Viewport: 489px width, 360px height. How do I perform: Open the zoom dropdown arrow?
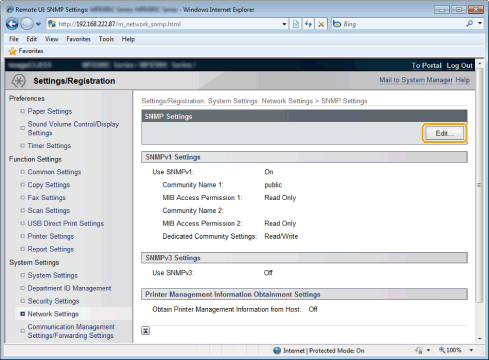(x=471, y=350)
